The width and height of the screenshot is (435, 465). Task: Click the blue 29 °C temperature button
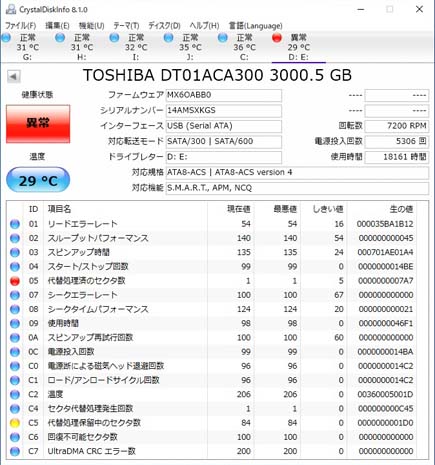pos(38,180)
